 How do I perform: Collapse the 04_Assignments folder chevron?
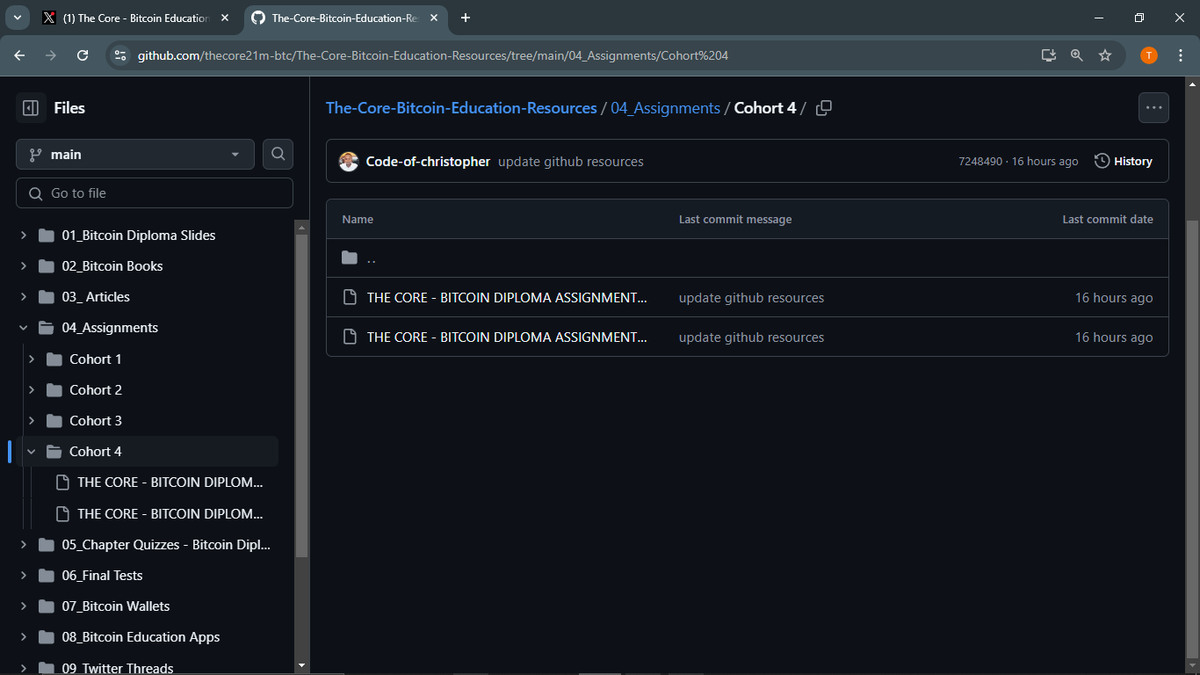(x=23, y=328)
